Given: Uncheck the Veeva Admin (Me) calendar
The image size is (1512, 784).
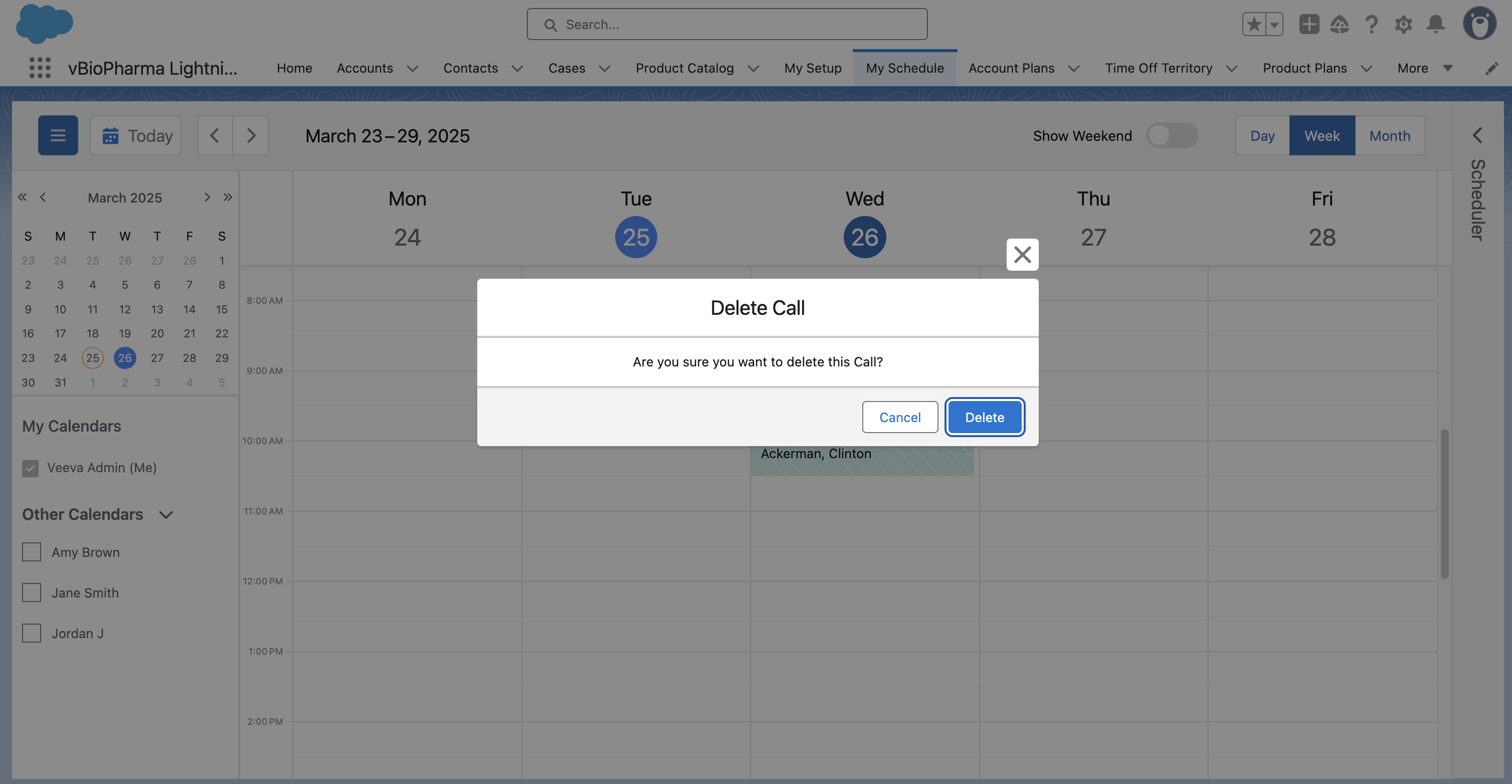Looking at the screenshot, I should [x=31, y=468].
